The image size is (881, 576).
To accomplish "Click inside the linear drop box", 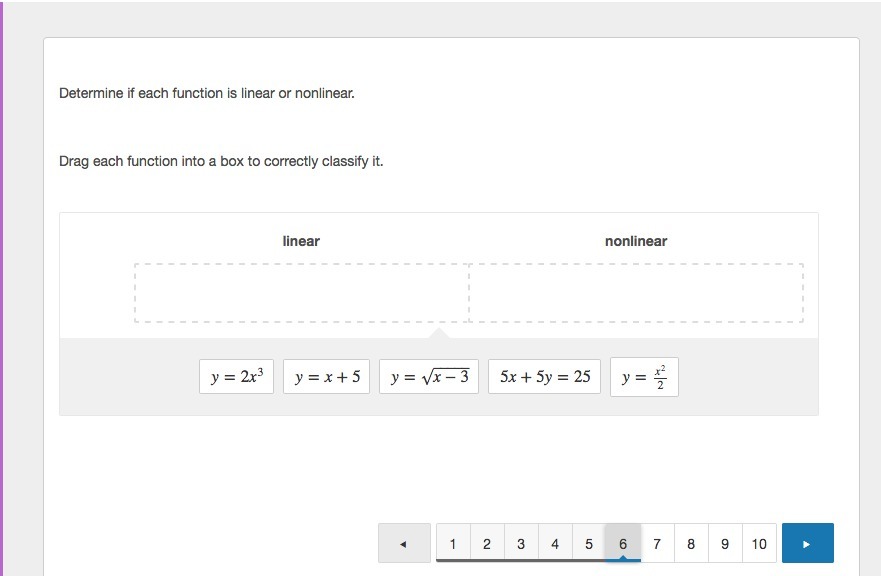I will coord(302,293).
